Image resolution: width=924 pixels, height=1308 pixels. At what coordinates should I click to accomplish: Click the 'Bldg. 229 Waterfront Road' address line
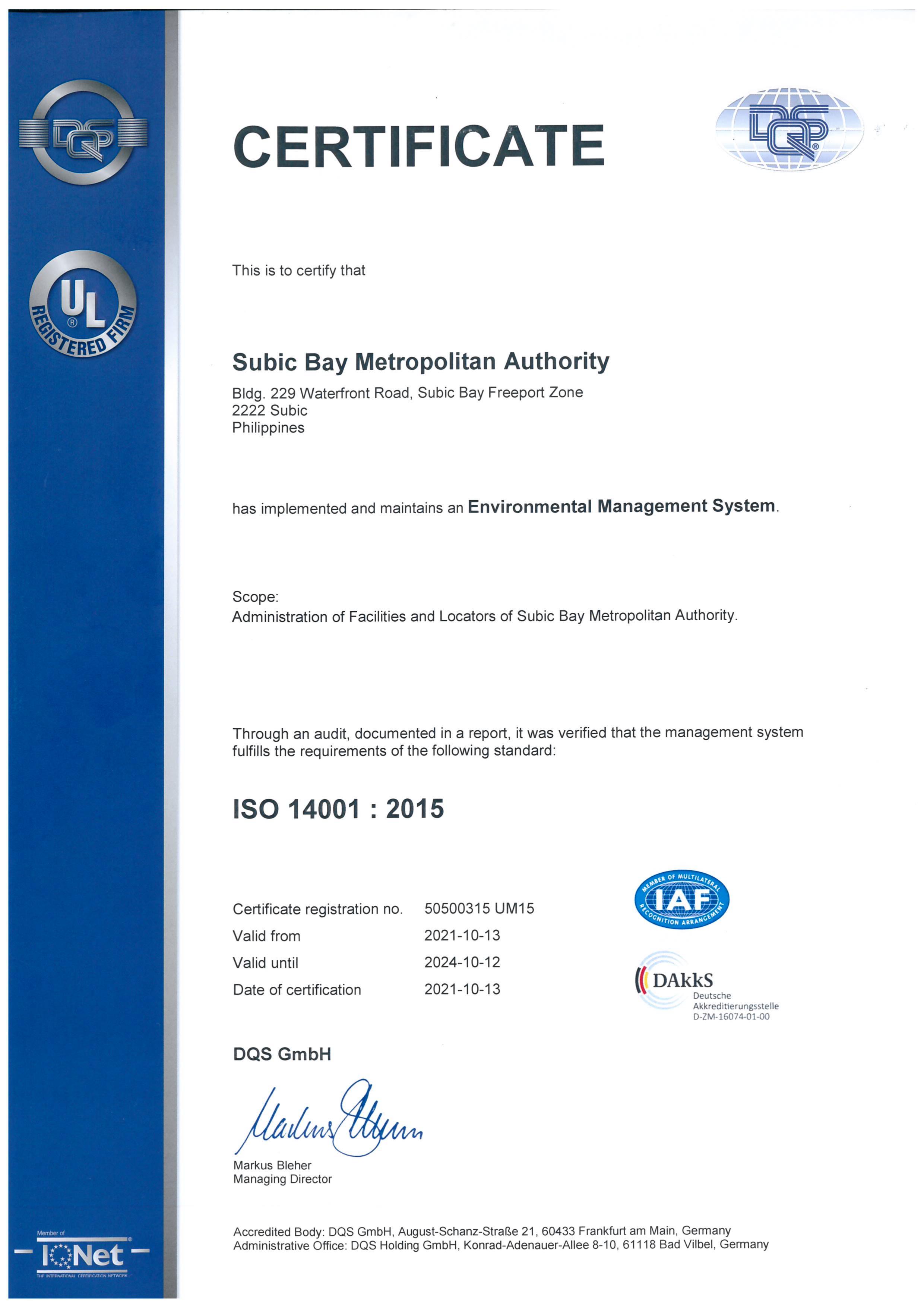pyautogui.click(x=408, y=393)
